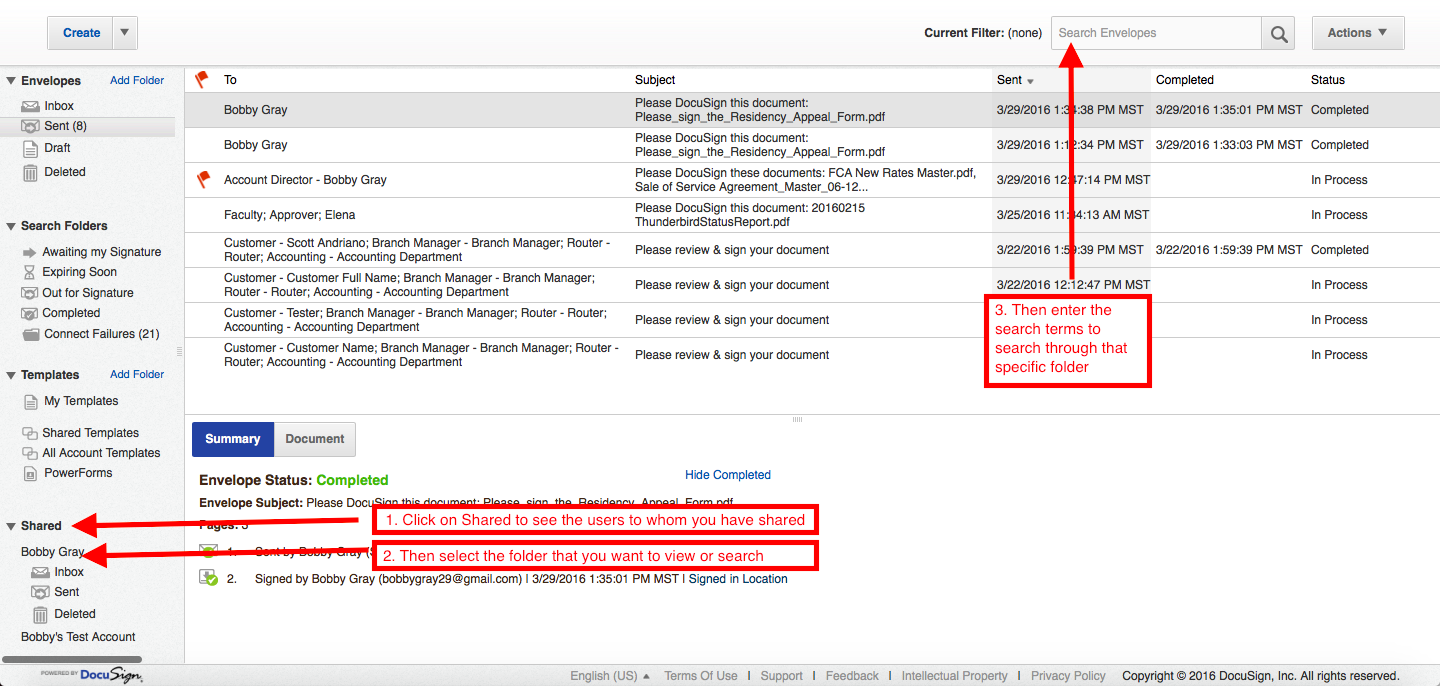This screenshot has width=1440, height=686.
Task: Select the Customer - Tester envelope row
Action: point(812,320)
